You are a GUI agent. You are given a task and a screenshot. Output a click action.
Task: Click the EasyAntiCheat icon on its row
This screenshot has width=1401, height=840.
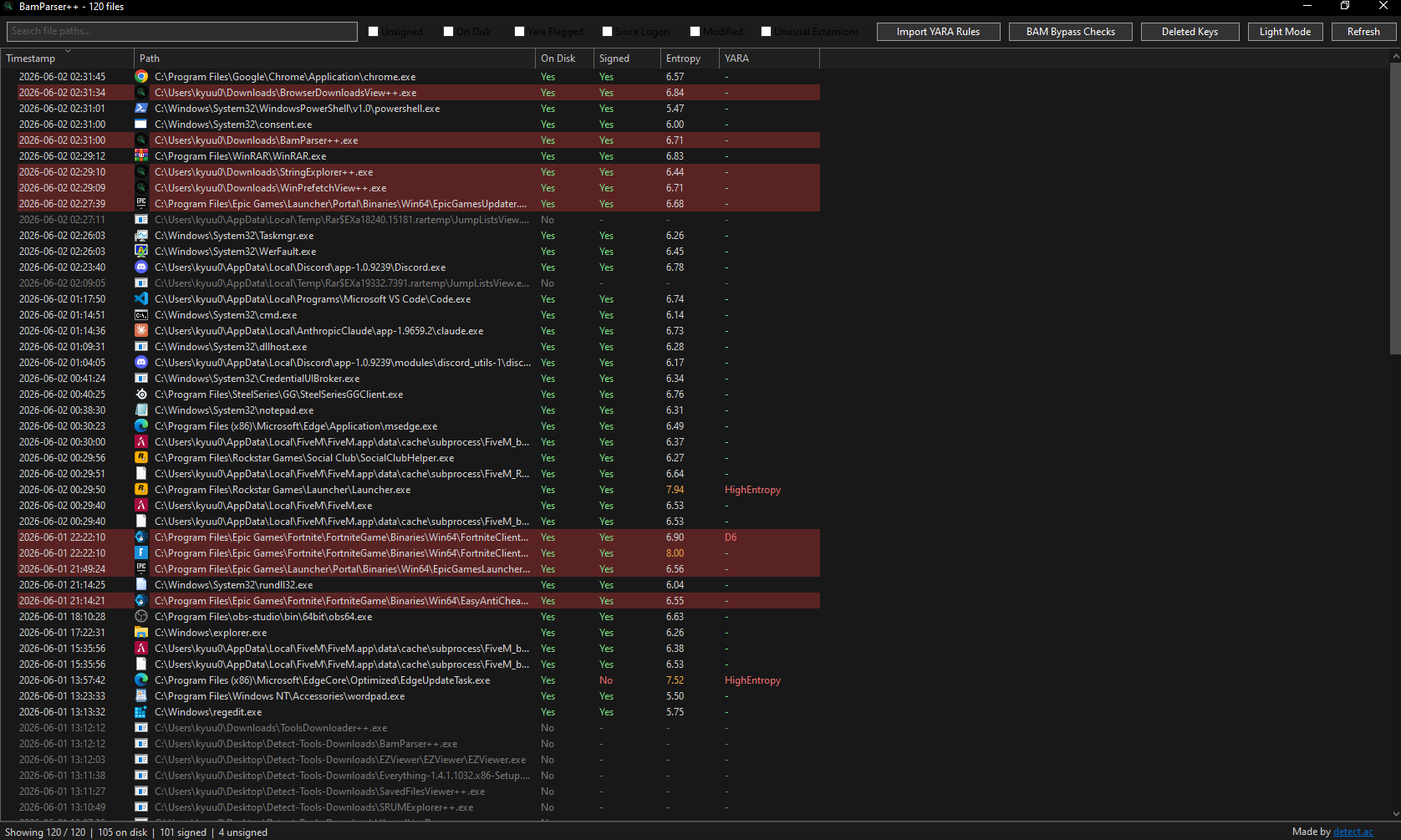pos(141,601)
